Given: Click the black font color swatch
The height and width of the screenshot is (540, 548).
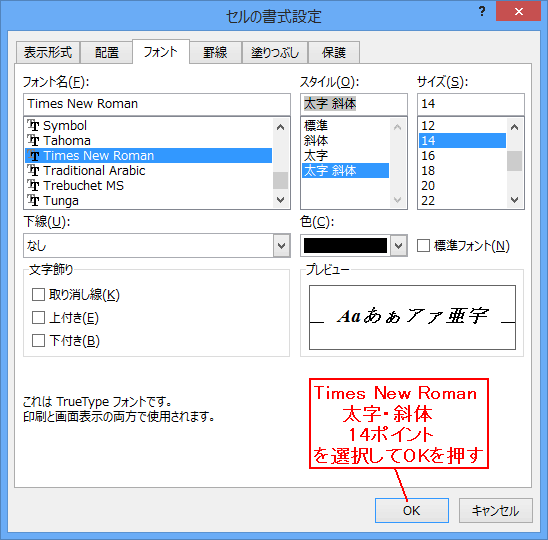Looking at the screenshot, I should [345, 246].
